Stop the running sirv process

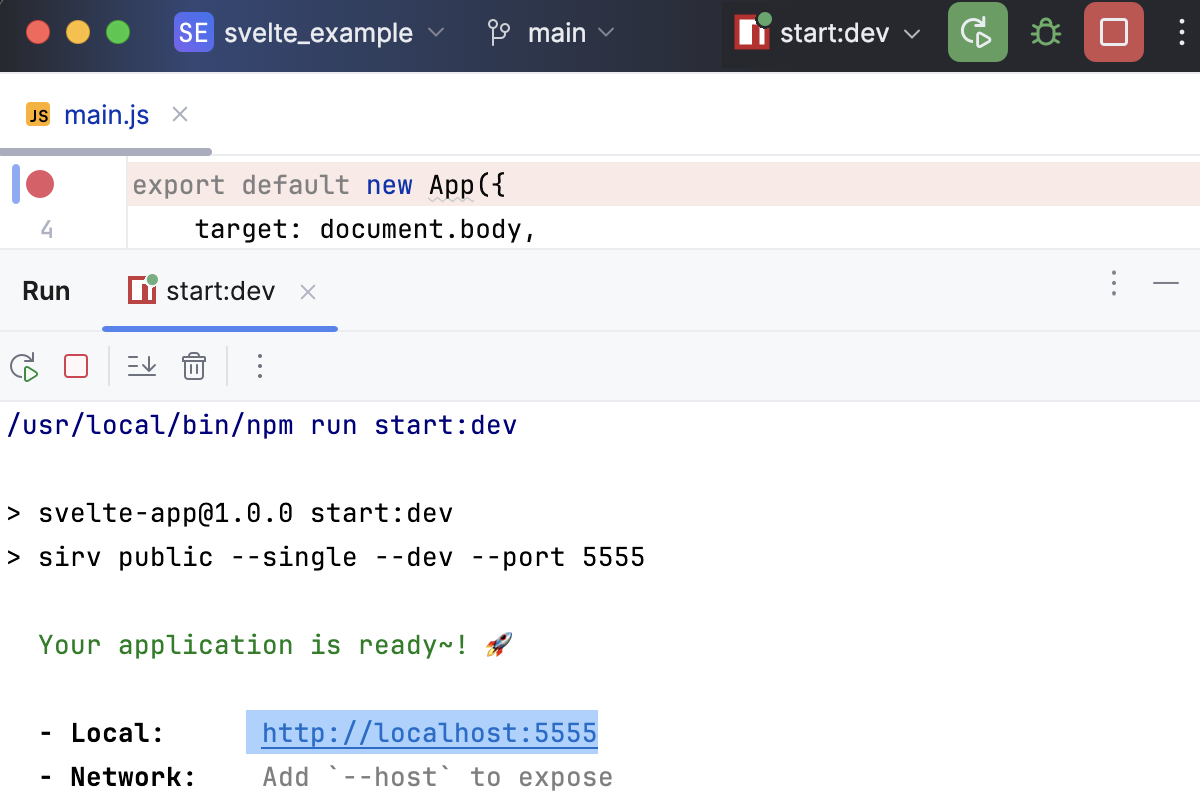click(75, 366)
